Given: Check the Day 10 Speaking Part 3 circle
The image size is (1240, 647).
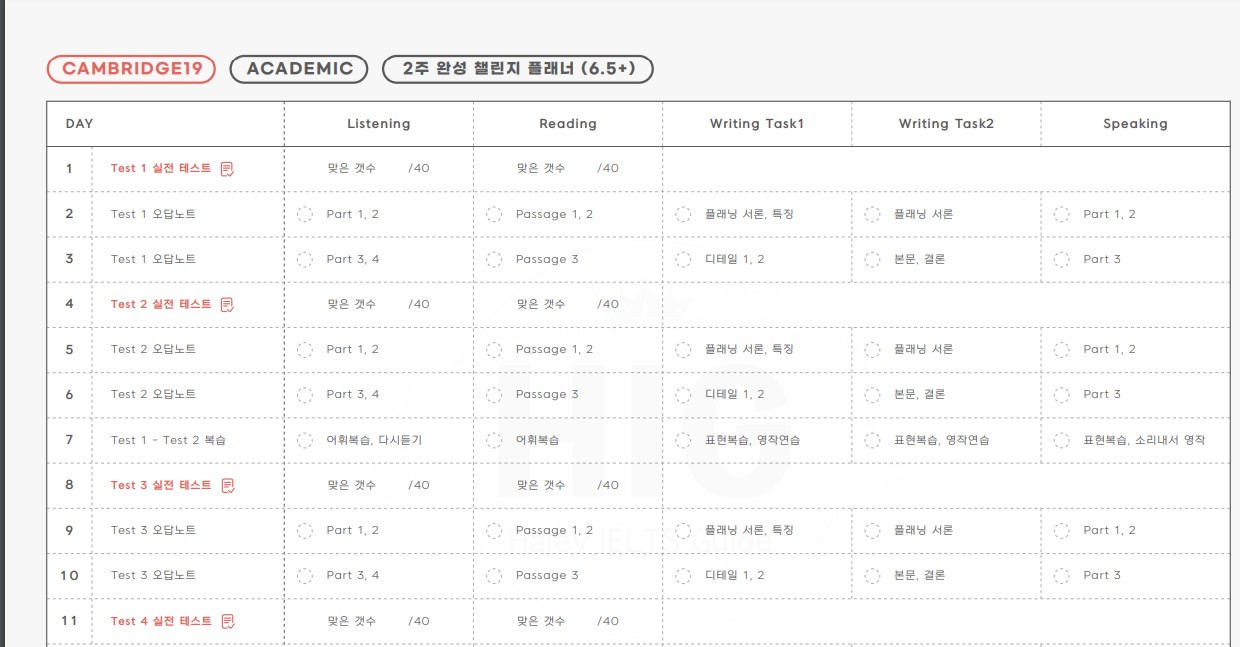Looking at the screenshot, I should (1062, 575).
